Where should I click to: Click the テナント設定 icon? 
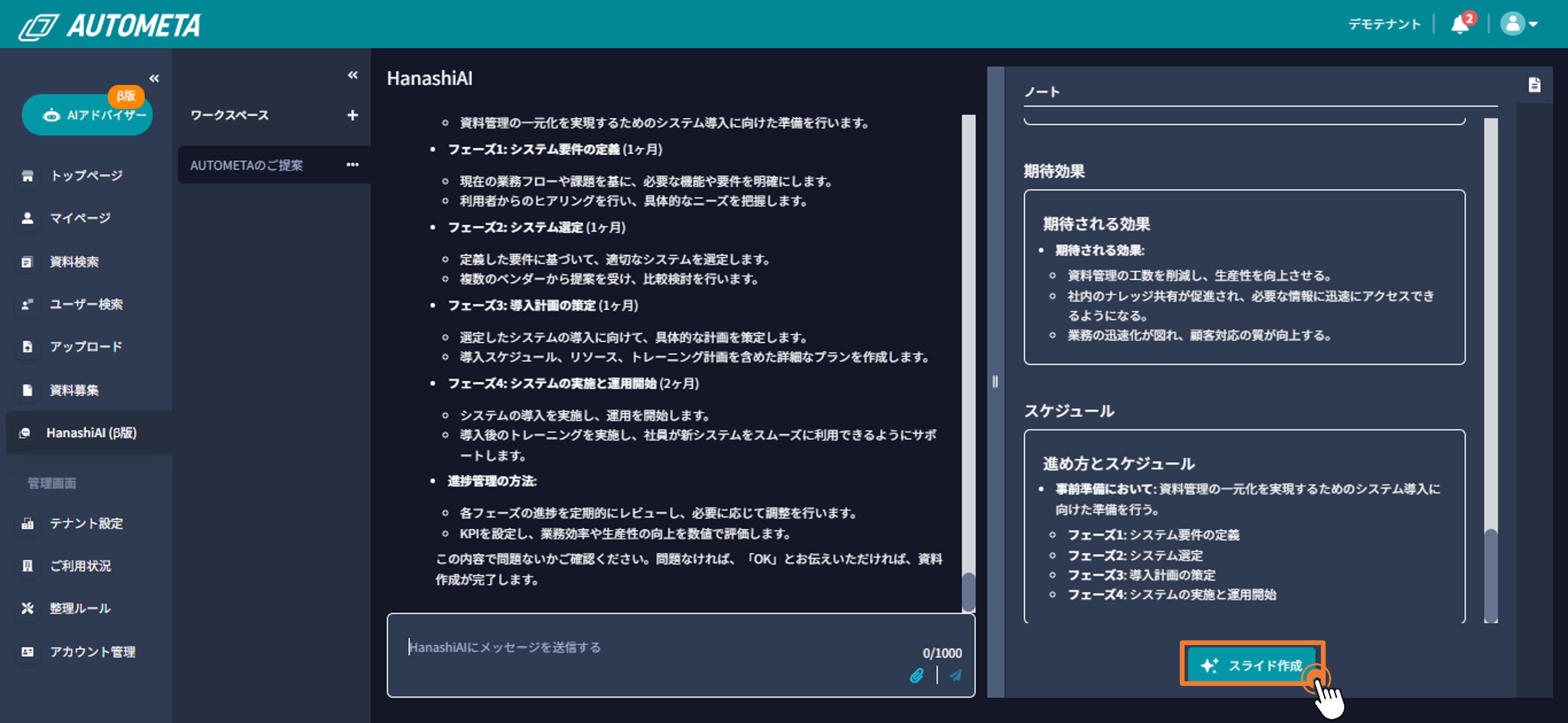click(x=28, y=523)
